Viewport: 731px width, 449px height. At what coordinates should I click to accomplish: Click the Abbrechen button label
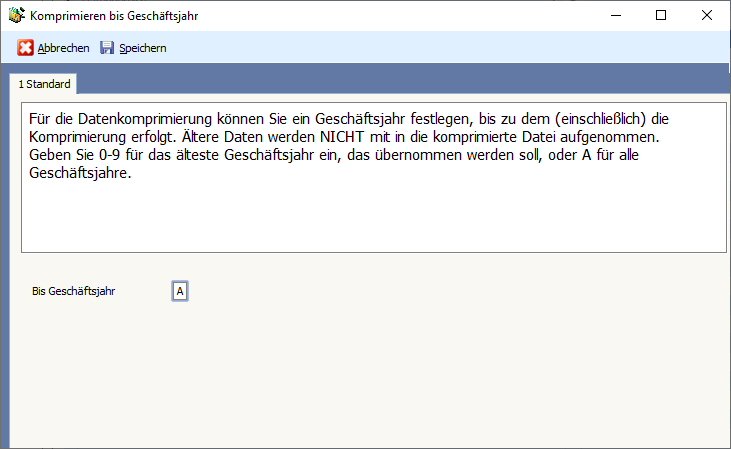click(x=63, y=48)
